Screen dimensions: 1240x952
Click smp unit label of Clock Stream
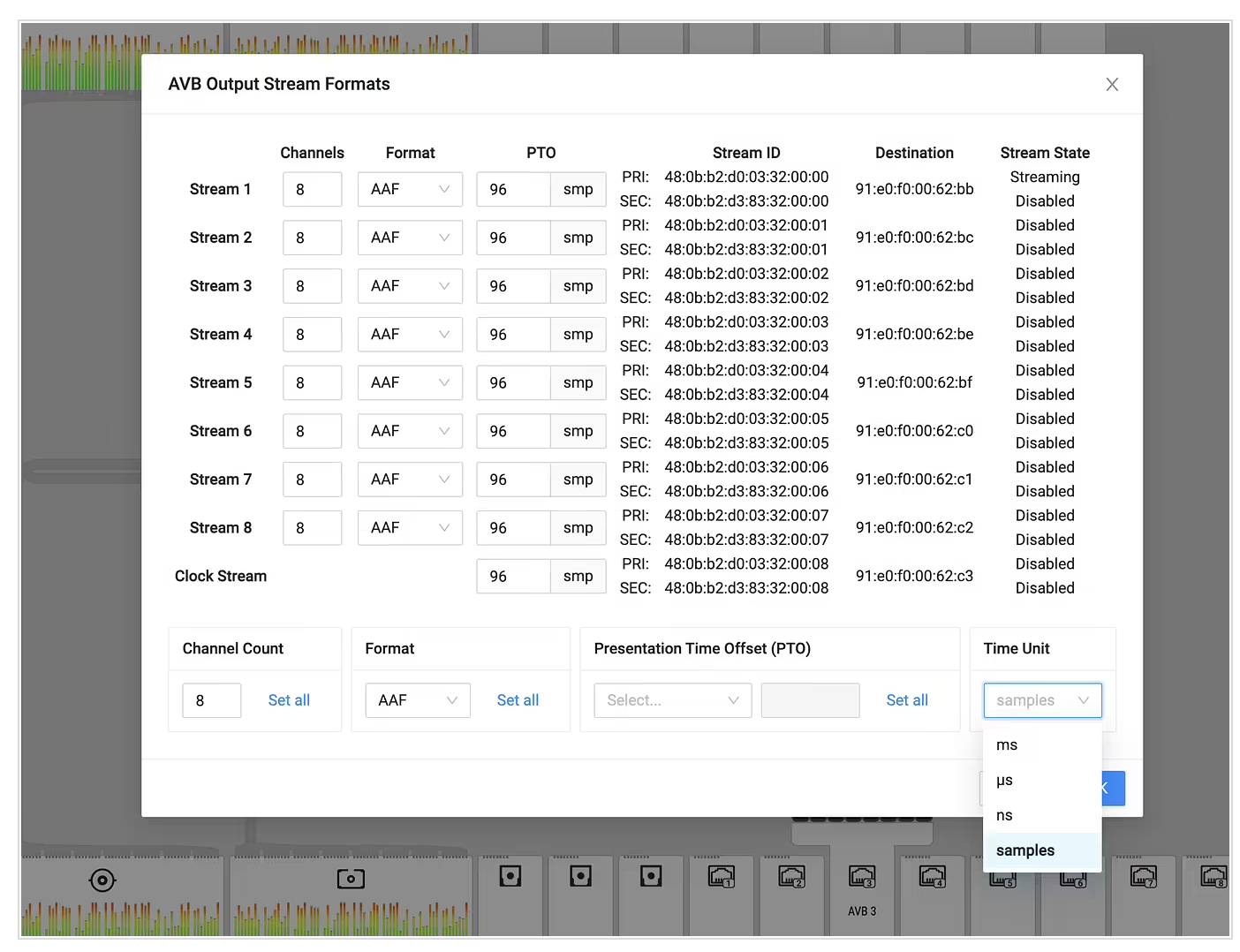[x=578, y=576]
